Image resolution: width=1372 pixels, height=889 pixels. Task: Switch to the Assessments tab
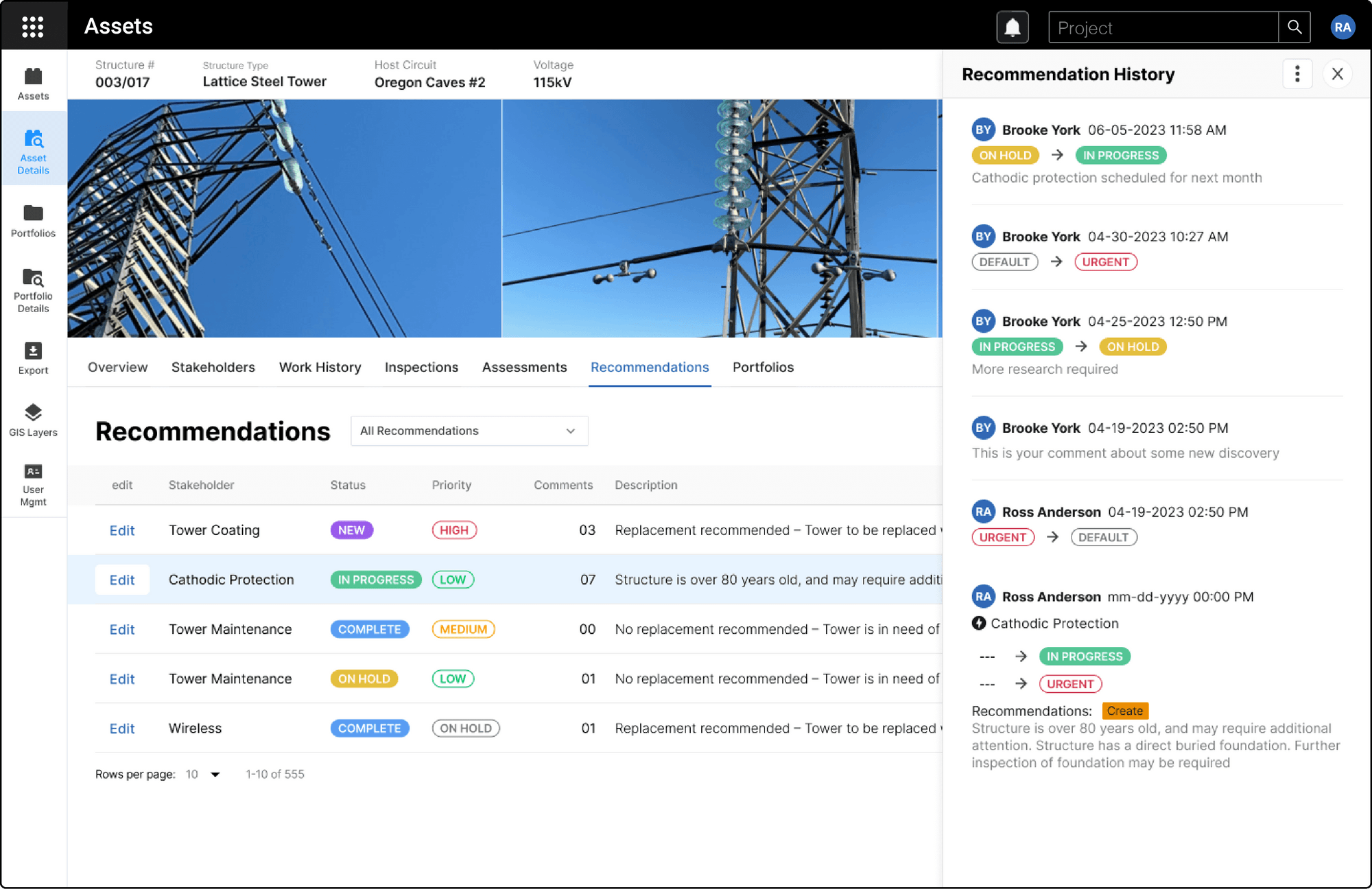(x=524, y=367)
